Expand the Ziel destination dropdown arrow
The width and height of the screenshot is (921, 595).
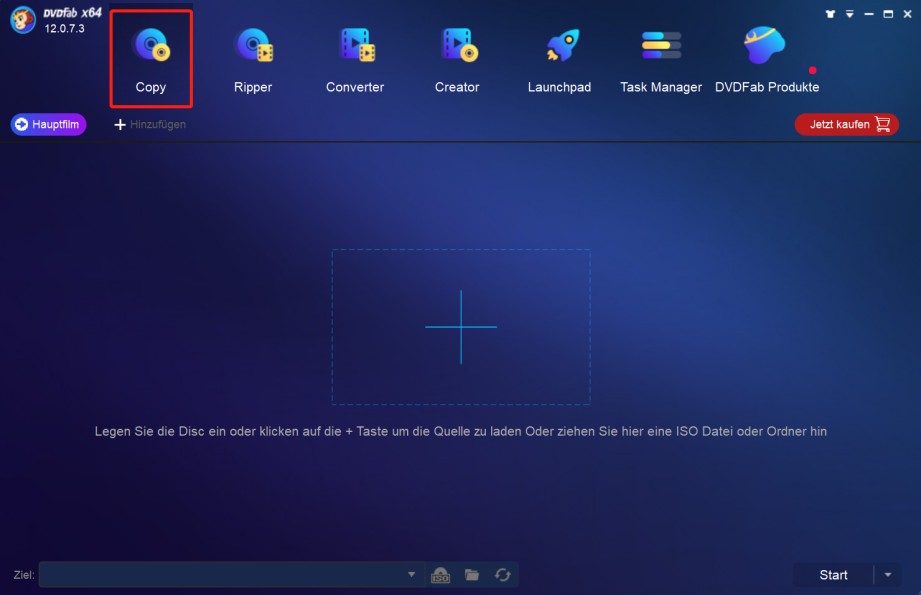[411, 574]
